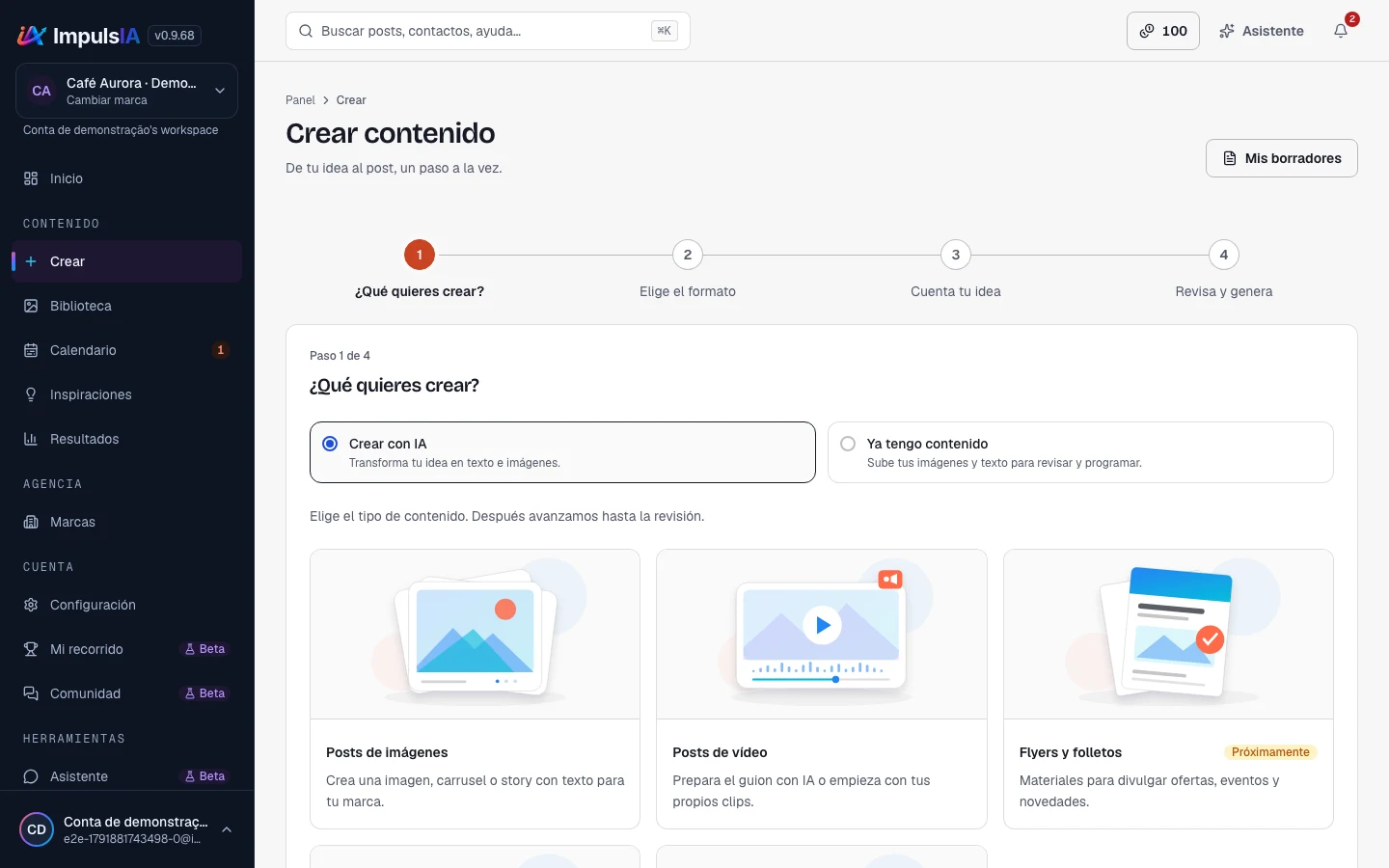Select the Crear con IA radio option
Screen dimensions: 1389x868
coord(330,444)
